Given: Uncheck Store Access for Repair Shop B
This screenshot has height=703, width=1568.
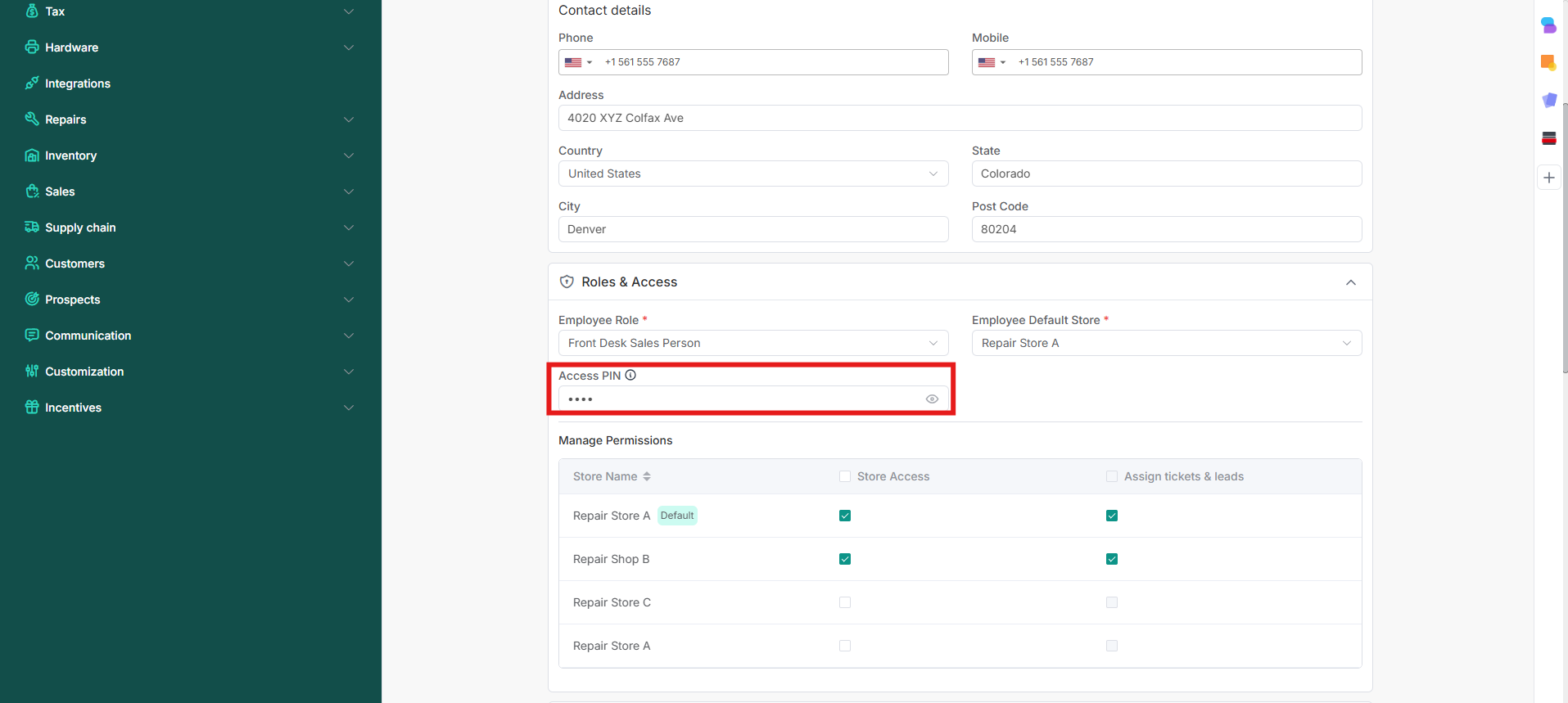Looking at the screenshot, I should (845, 559).
